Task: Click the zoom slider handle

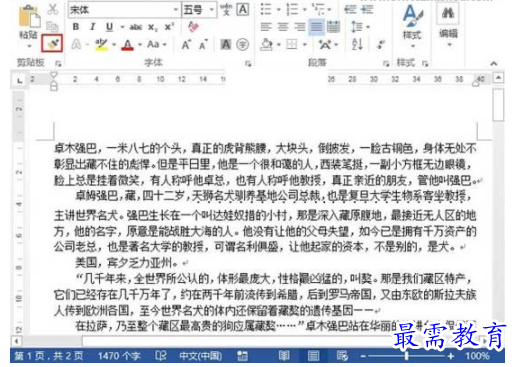Action: (406, 356)
